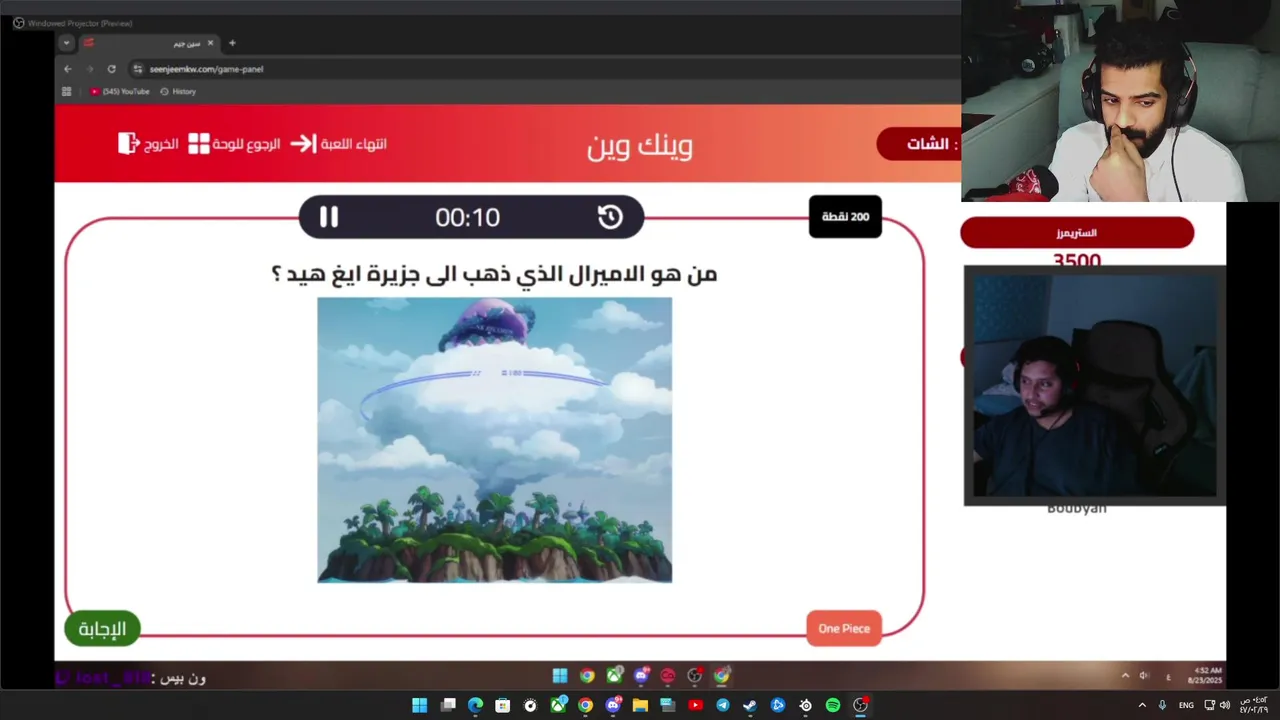Screen dimensions: 1280x720
Task: Open OBS on the streamed preview taskbar
Action: point(695,676)
